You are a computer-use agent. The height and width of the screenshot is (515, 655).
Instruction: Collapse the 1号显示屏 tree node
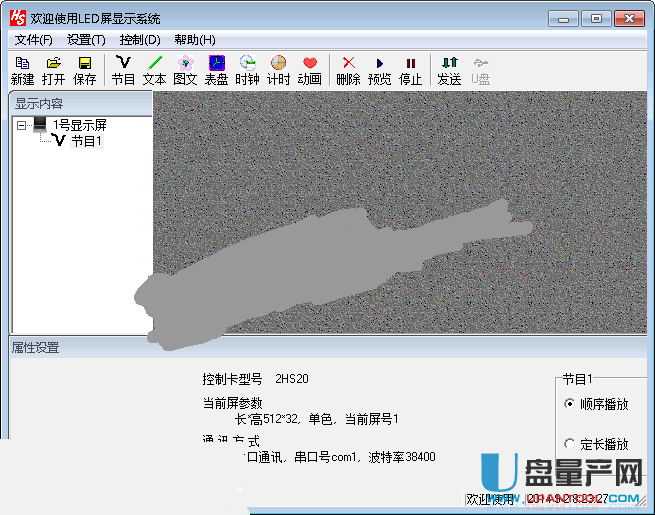click(21, 125)
